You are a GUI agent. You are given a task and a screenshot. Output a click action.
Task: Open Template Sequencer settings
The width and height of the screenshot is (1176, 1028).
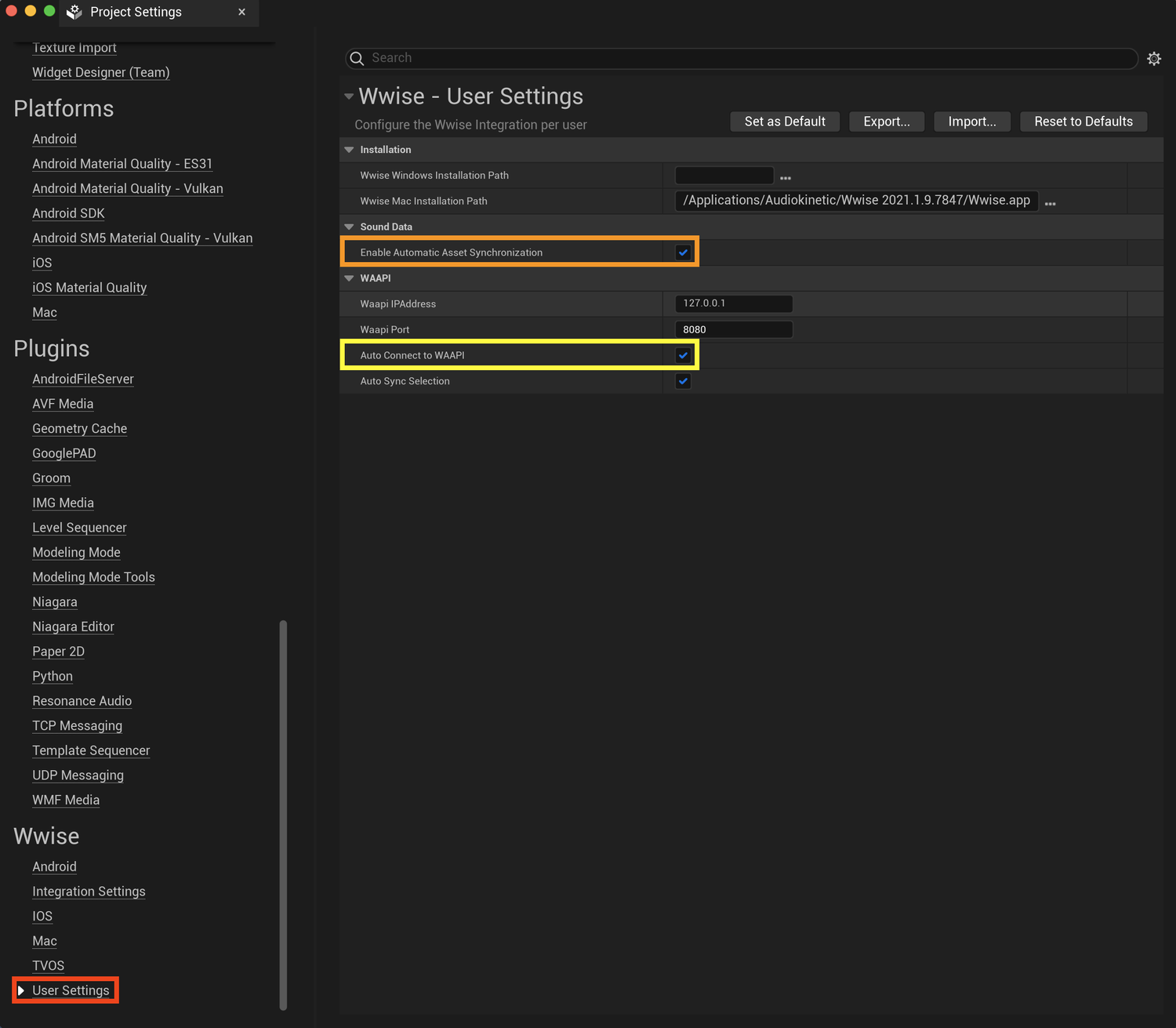click(91, 750)
